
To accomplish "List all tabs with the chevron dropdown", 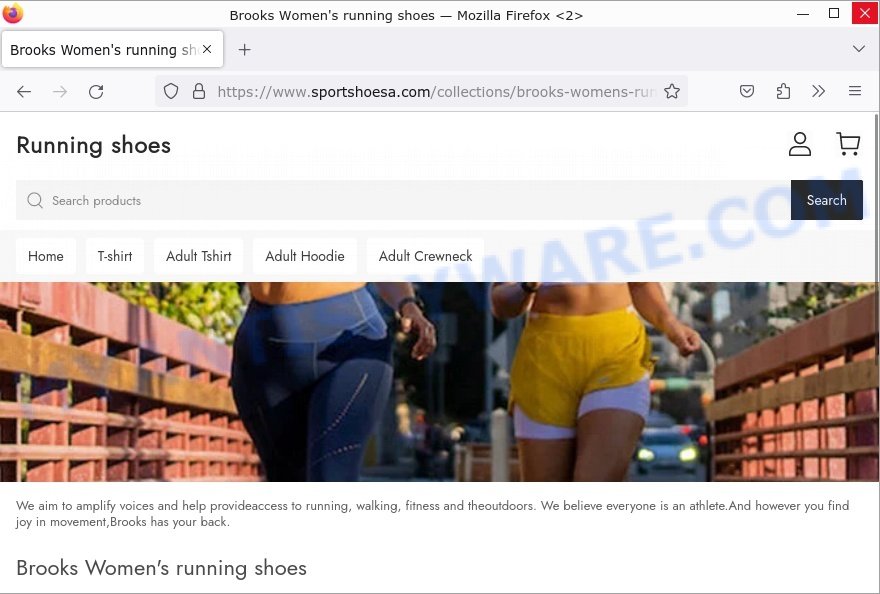I will click(859, 49).
